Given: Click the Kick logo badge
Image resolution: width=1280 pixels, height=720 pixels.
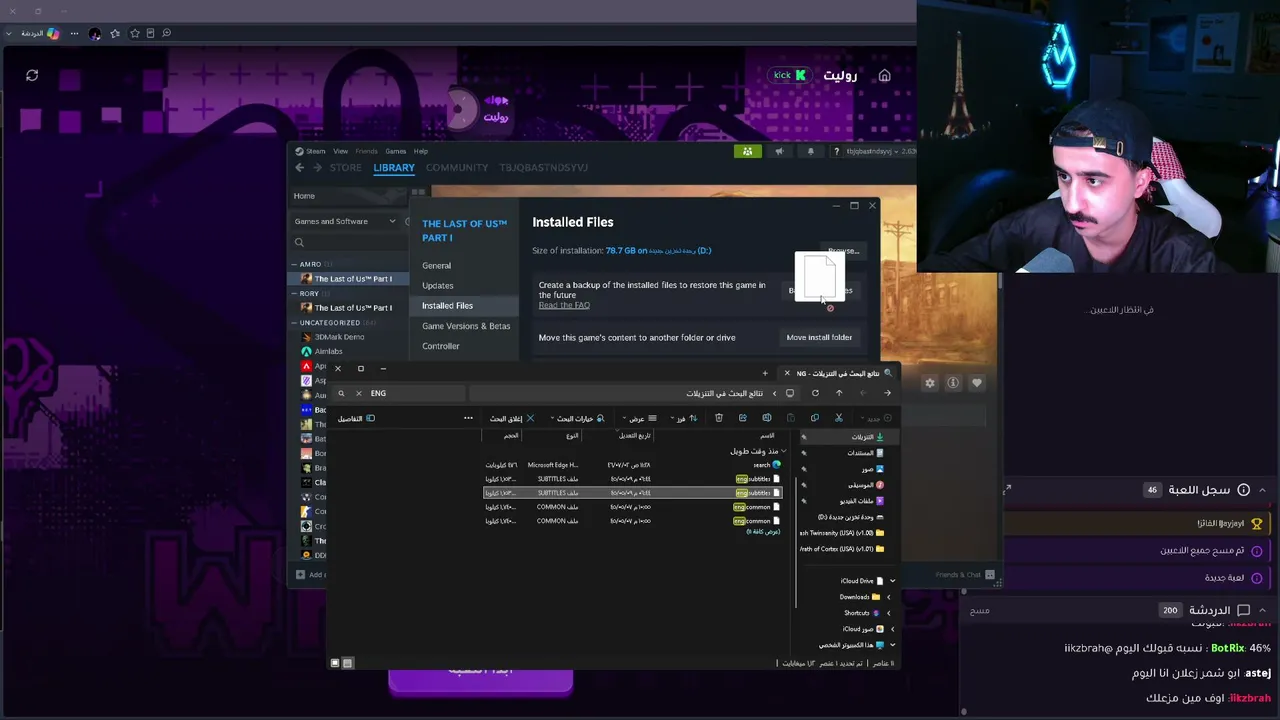Looking at the screenshot, I should (789, 75).
